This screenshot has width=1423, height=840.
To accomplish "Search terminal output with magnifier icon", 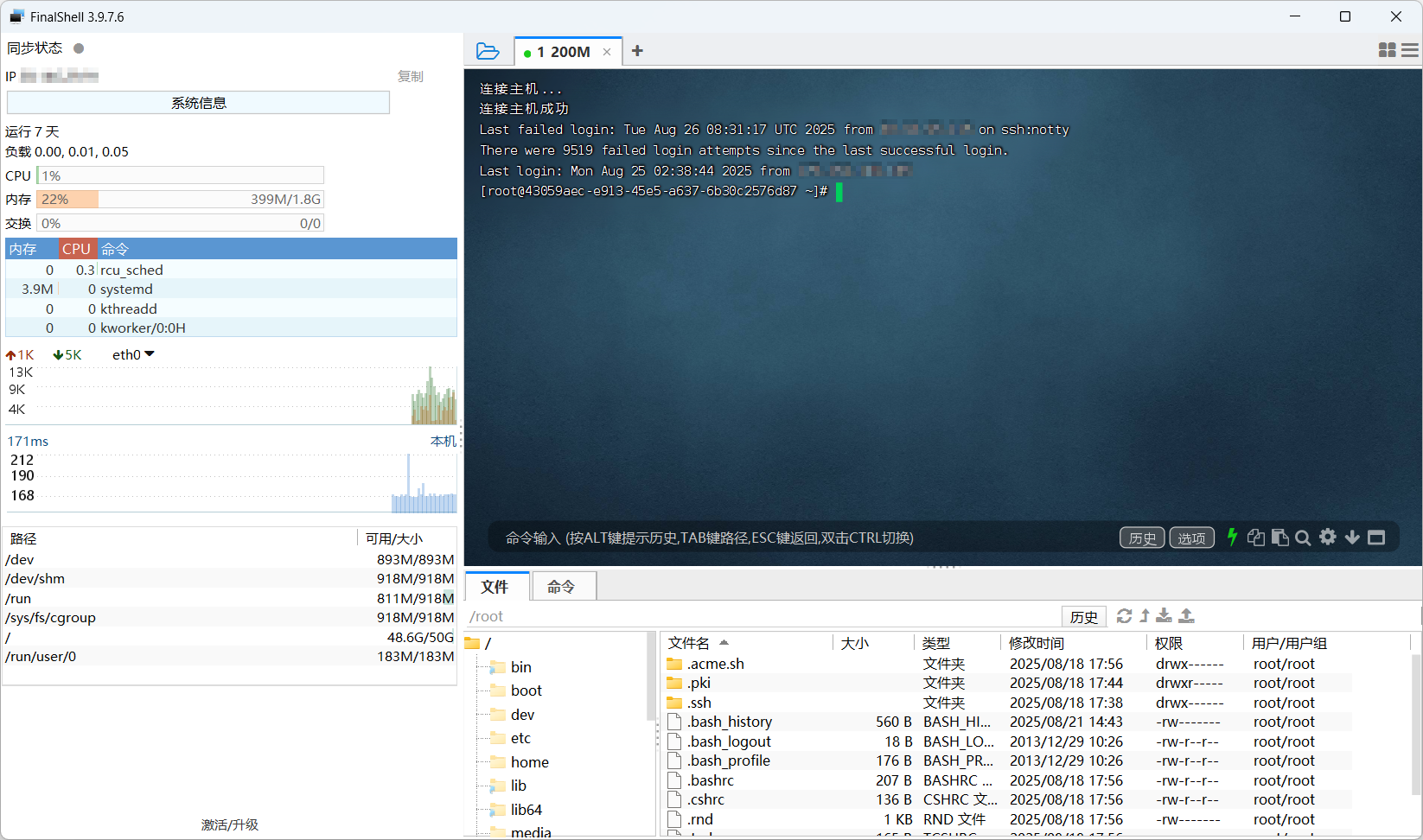I will click(x=1303, y=538).
